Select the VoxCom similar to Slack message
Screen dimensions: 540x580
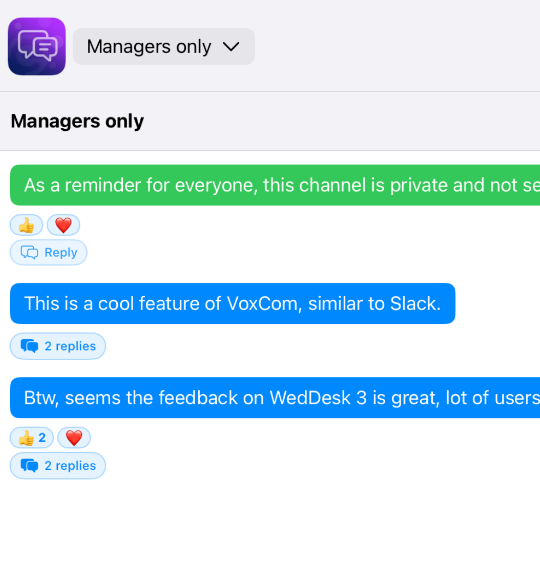(x=232, y=304)
